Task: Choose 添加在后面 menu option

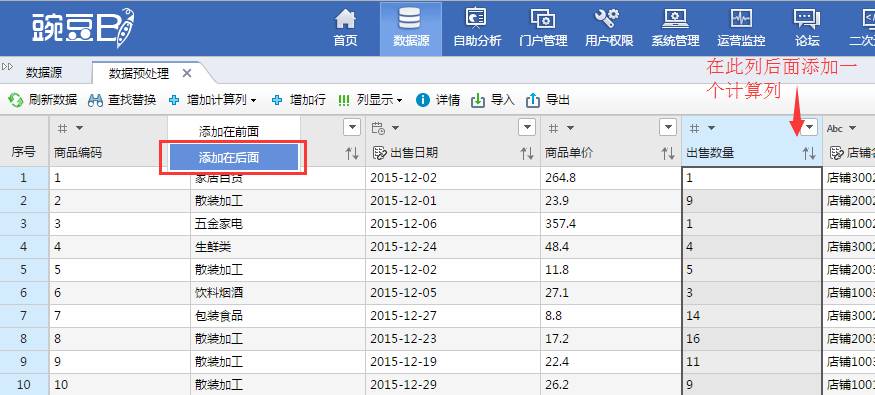Action: click(x=234, y=158)
